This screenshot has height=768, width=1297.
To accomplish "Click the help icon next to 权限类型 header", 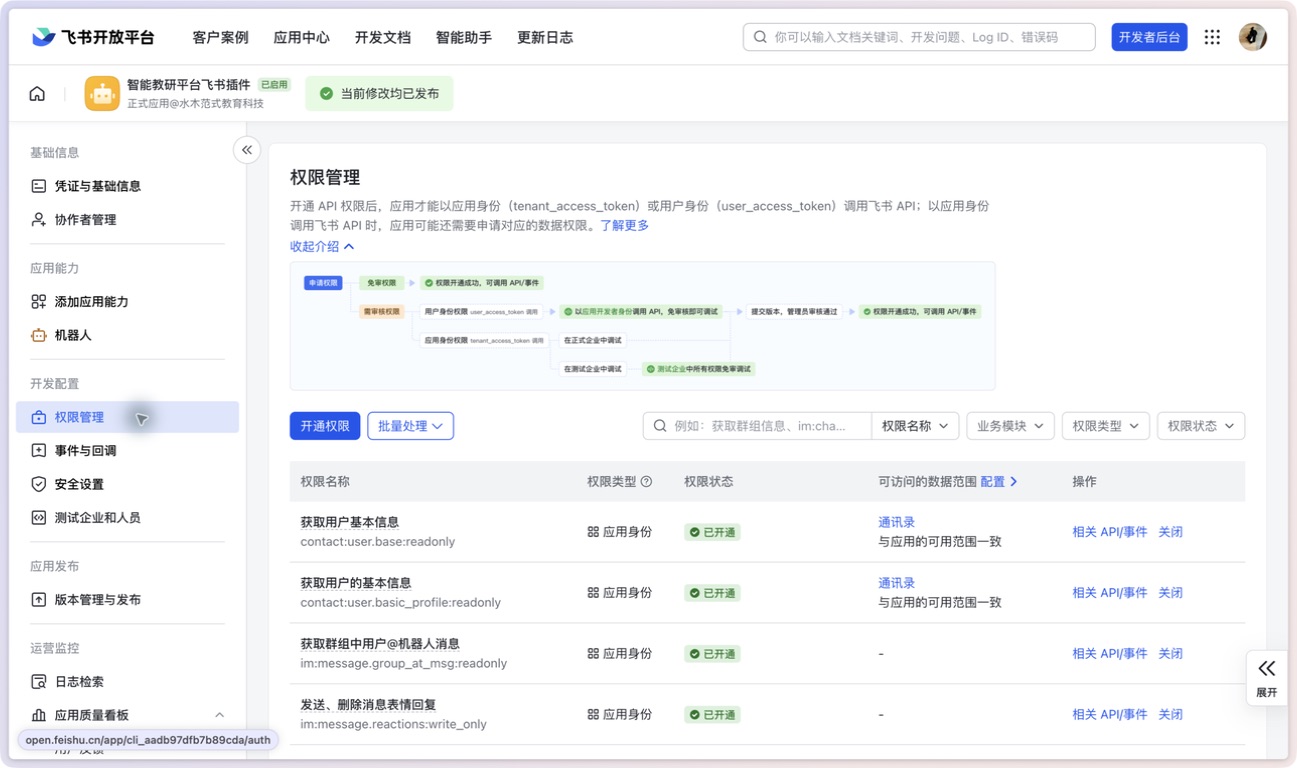I will pyautogui.click(x=646, y=482).
